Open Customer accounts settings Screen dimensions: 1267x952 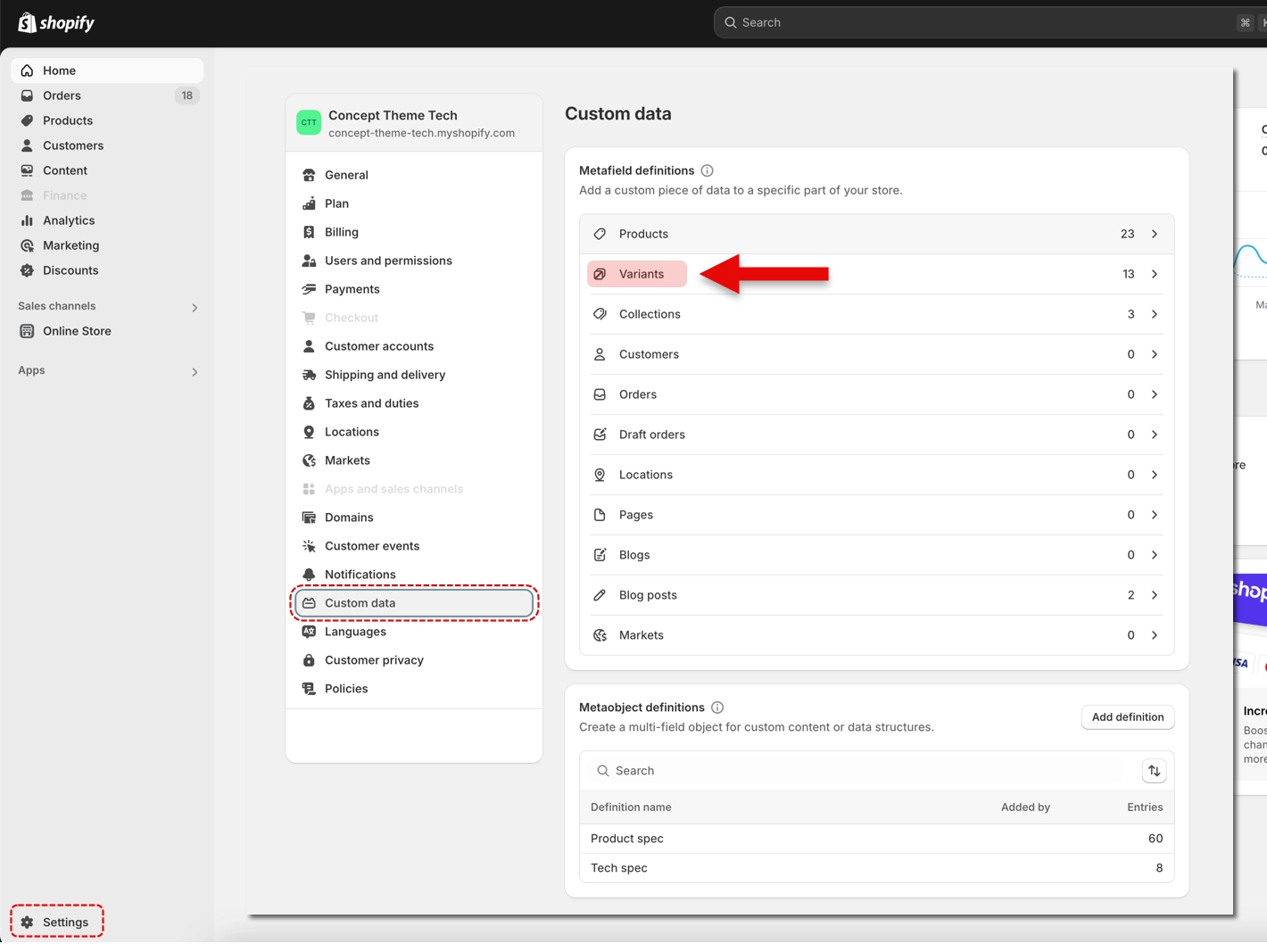pyautogui.click(x=414, y=346)
